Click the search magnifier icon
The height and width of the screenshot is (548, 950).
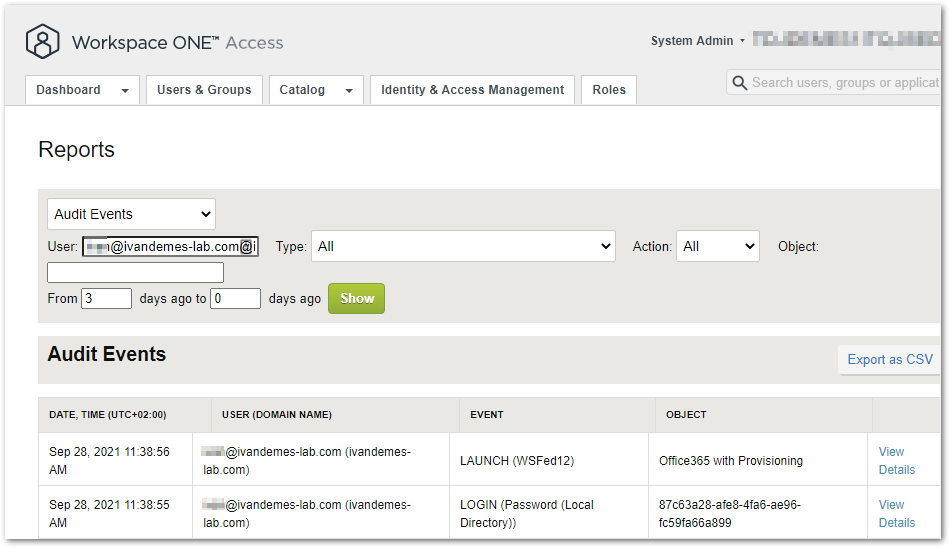pos(740,83)
